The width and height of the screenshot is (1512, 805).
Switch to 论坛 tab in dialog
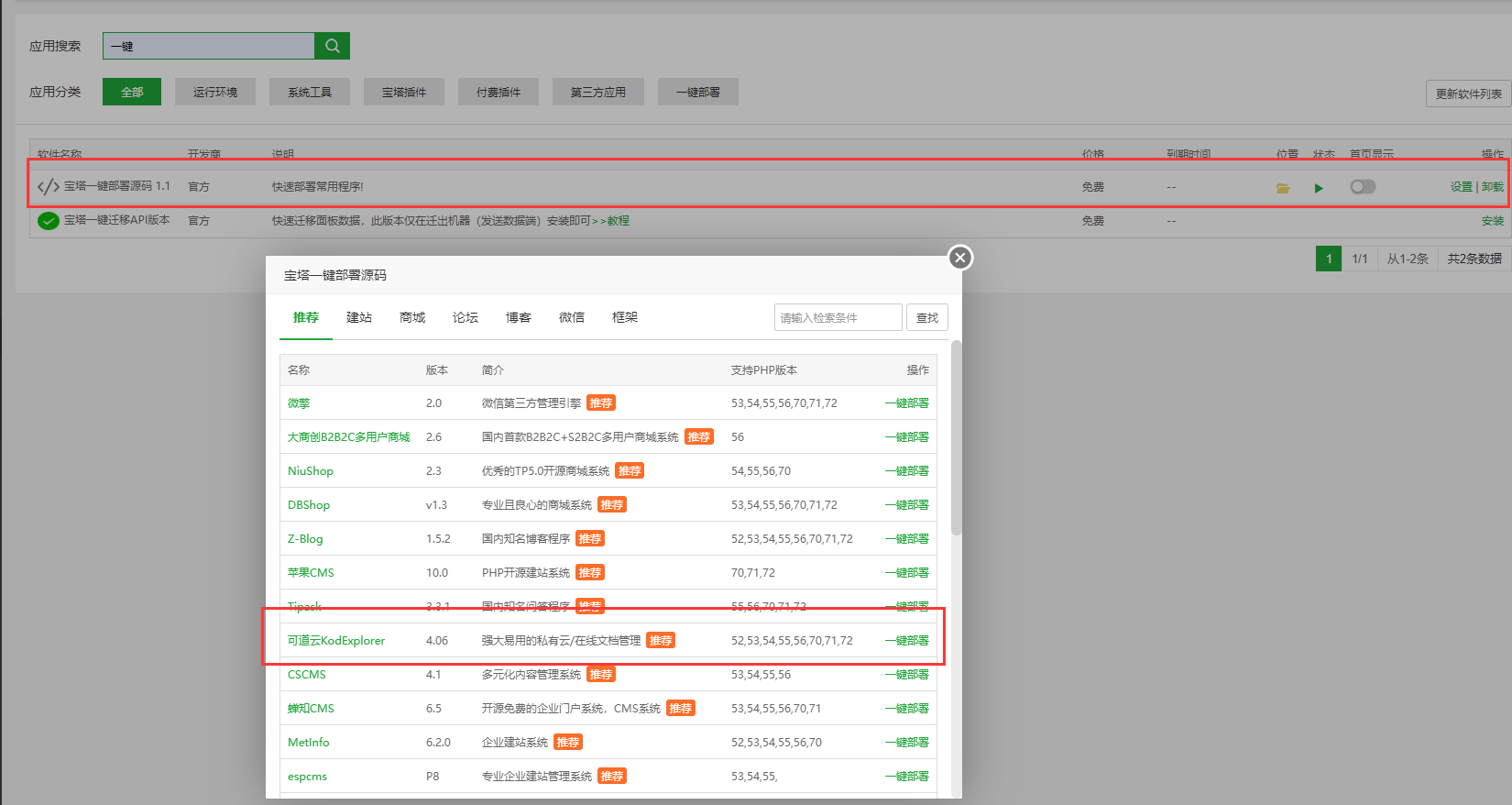click(466, 317)
